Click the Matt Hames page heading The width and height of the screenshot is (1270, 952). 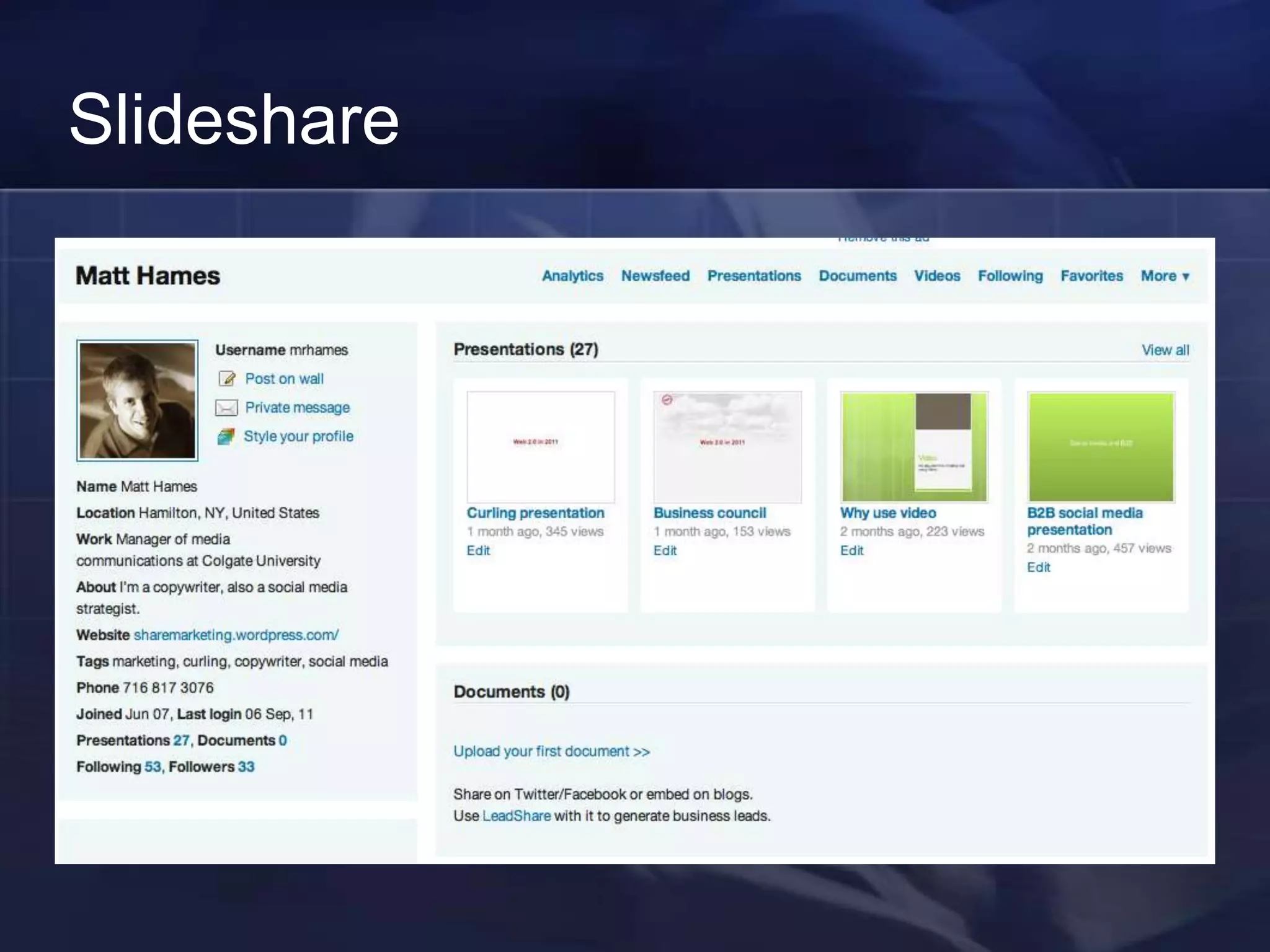[148, 276]
